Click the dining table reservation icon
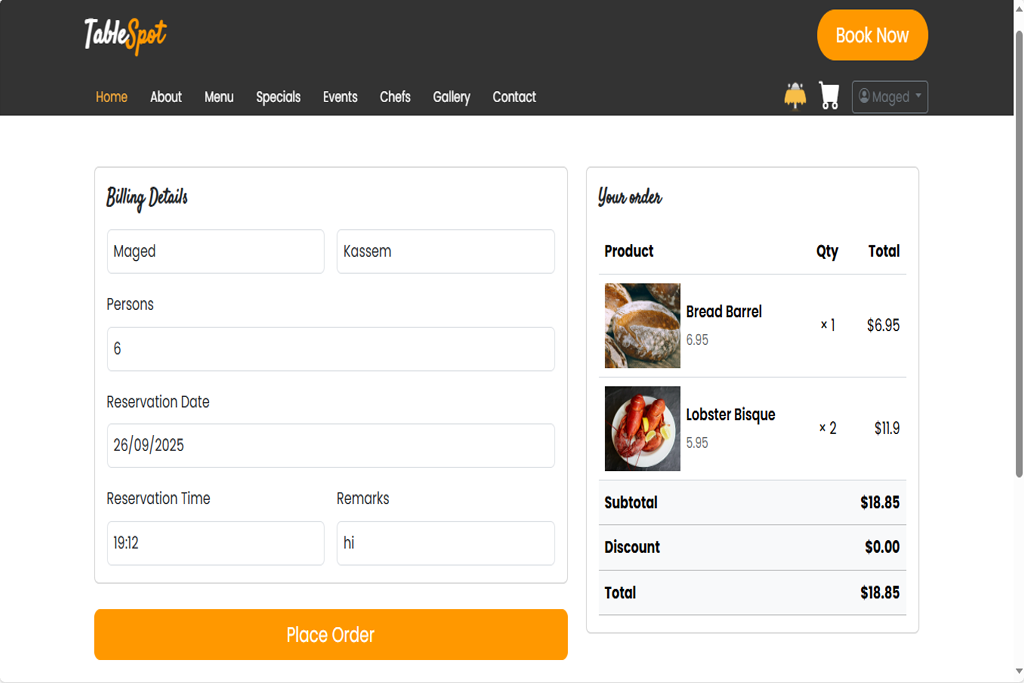This screenshot has width=1024, height=683. pos(795,96)
